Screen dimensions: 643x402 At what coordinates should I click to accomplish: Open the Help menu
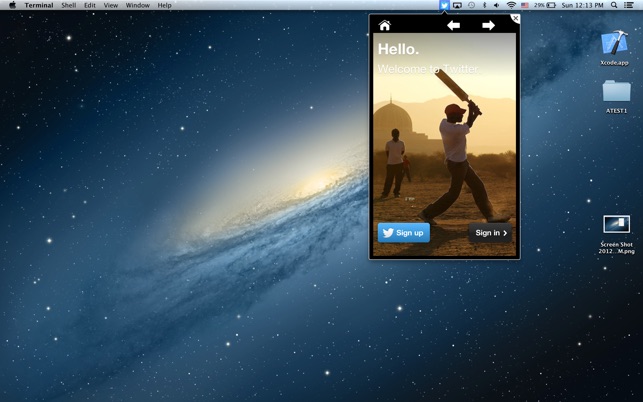tap(164, 5)
